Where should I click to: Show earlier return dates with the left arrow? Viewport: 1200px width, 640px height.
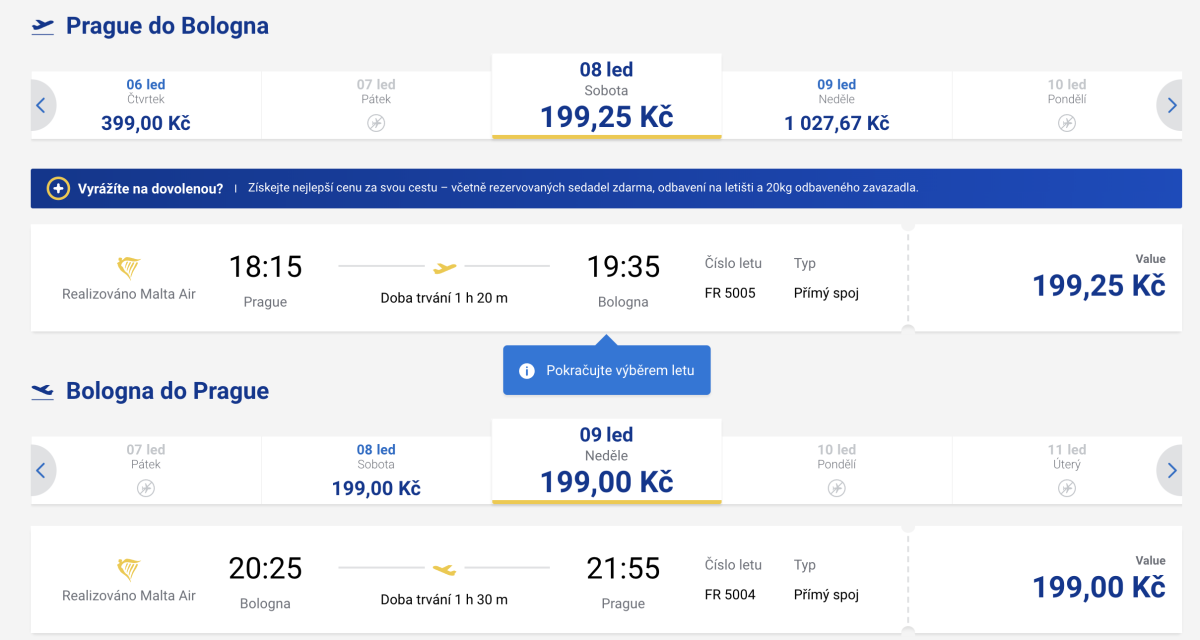tap(42, 470)
